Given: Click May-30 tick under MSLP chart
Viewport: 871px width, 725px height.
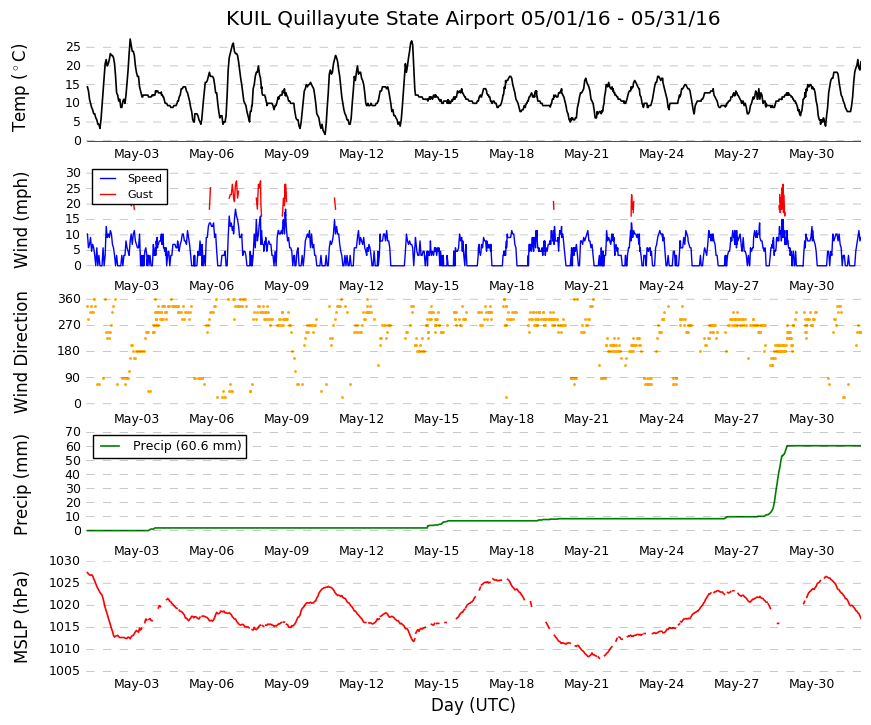Looking at the screenshot, I should 812,684.
